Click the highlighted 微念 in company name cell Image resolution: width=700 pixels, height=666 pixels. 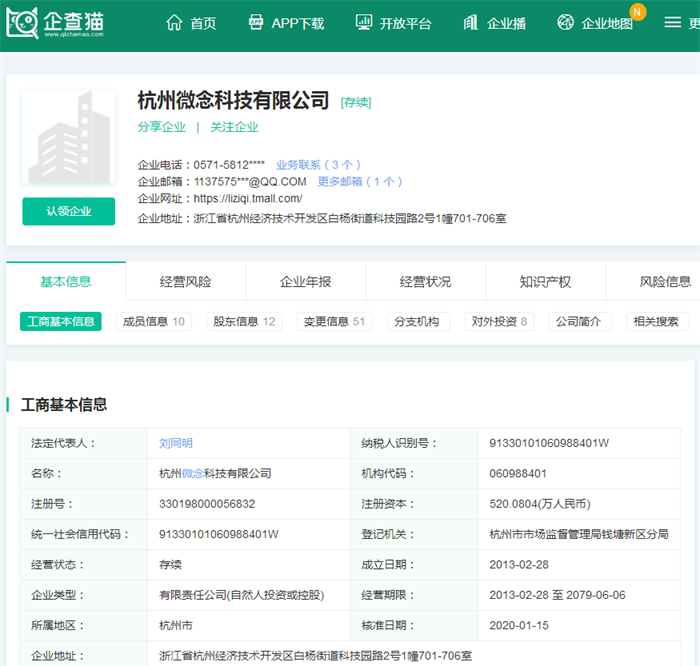pos(192,473)
